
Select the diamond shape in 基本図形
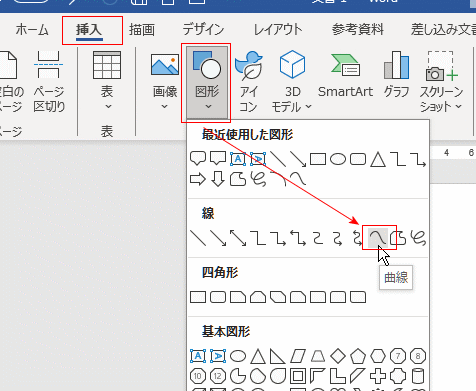click(338, 356)
